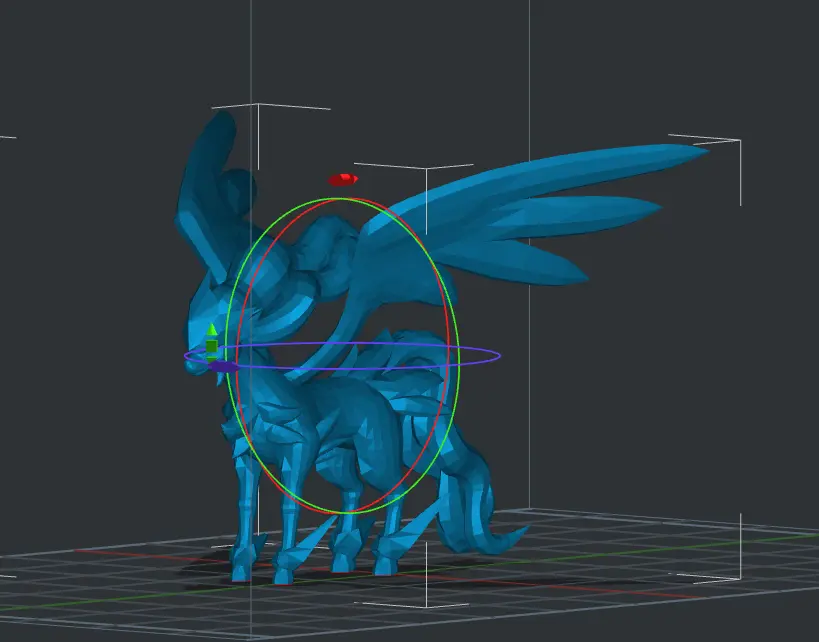Click the green arrow rotation handle
This screenshot has height=642, width=819.
point(212,342)
